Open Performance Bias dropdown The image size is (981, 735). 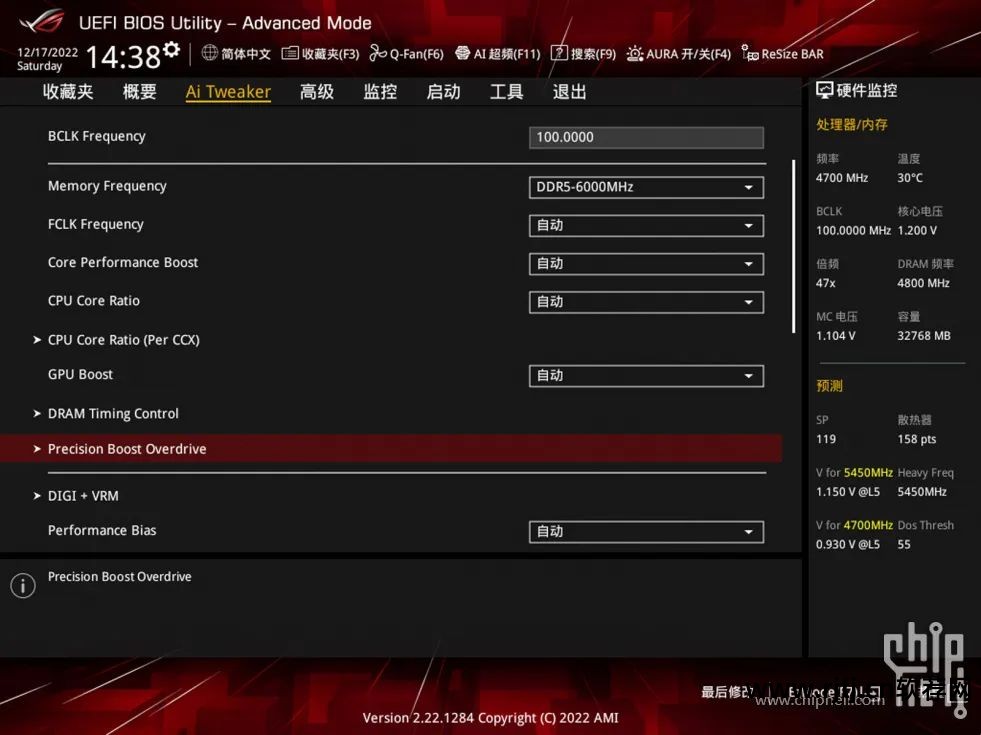(646, 532)
